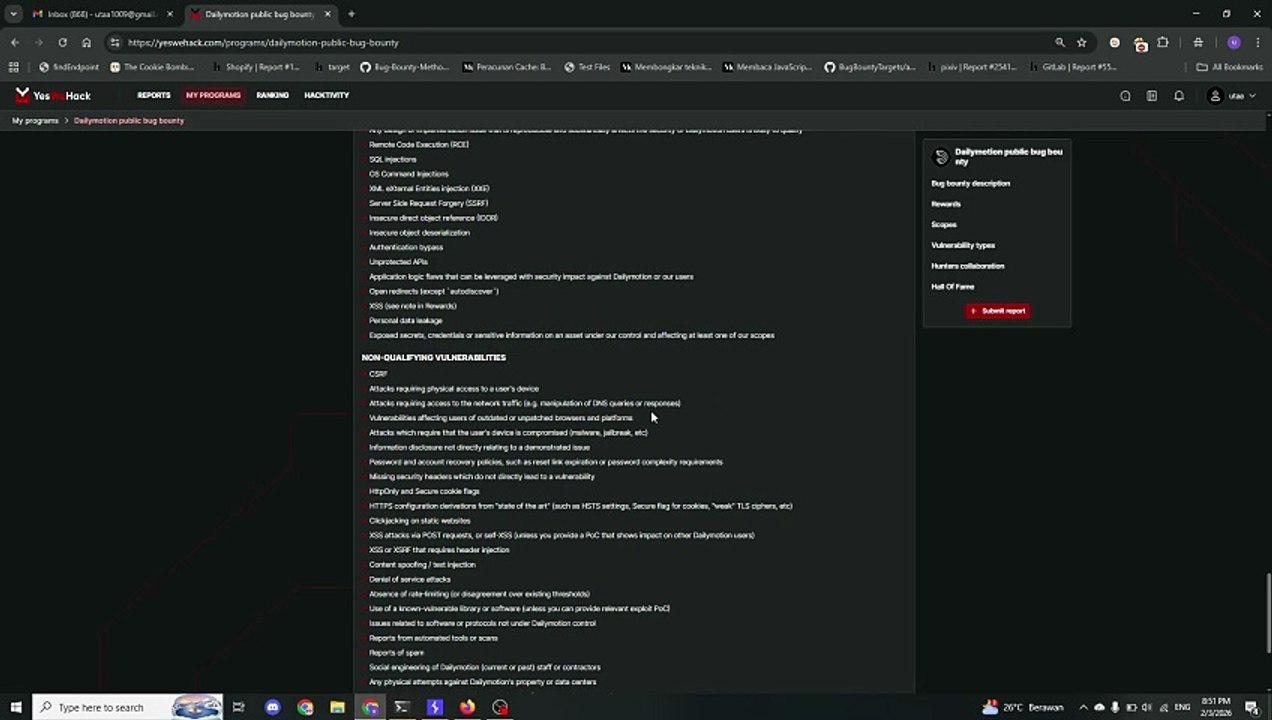This screenshot has width=1272, height=720.
Task: Click Dailymotion public bug bounty breadcrumb
Action: point(129,120)
